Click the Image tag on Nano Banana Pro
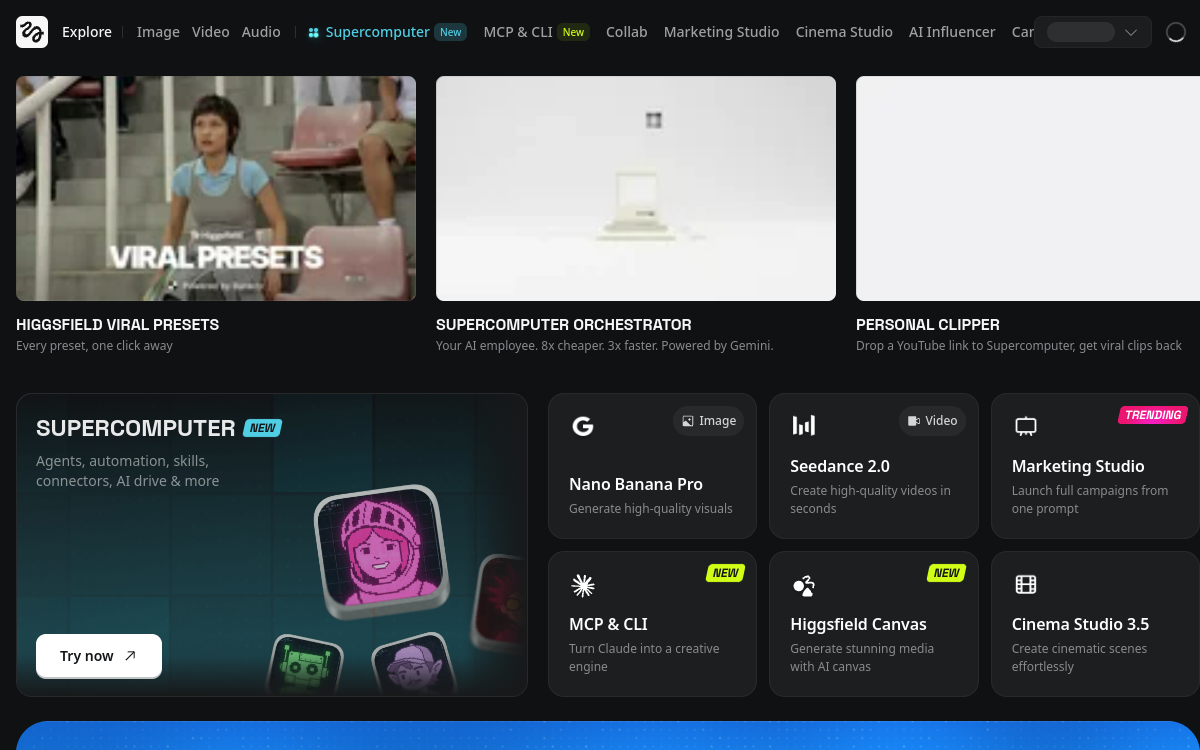 pyautogui.click(x=709, y=421)
